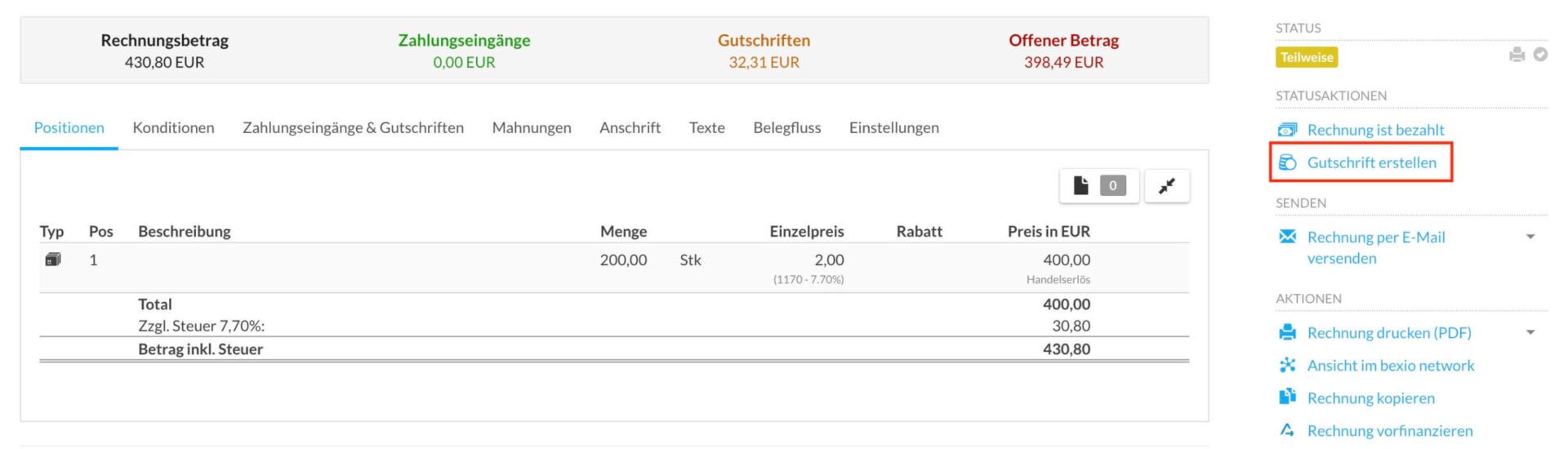Click the Rechnung vorfinanzieren icon

(1287, 430)
